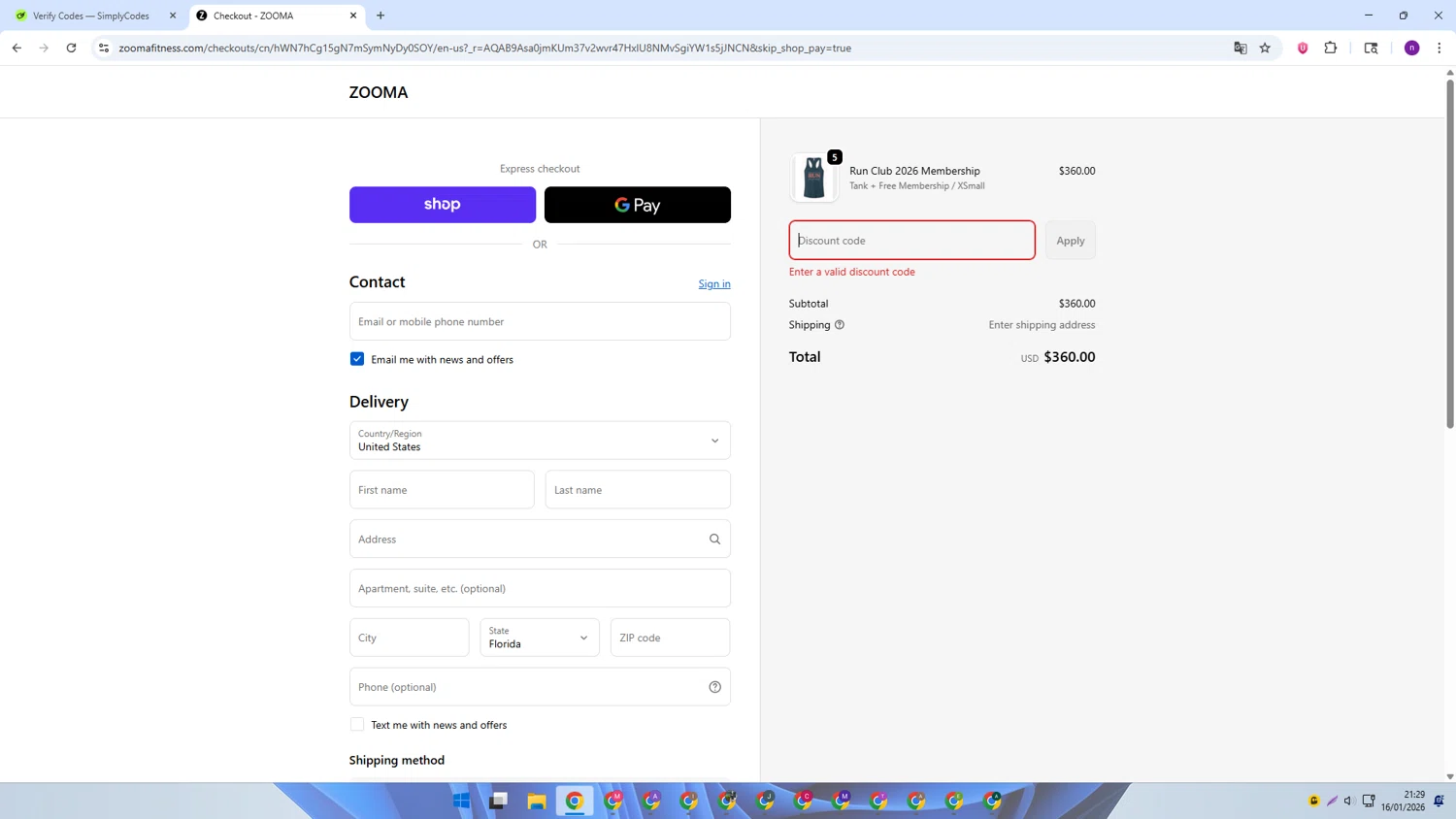Click the Shipping info question mark icon

click(x=840, y=325)
